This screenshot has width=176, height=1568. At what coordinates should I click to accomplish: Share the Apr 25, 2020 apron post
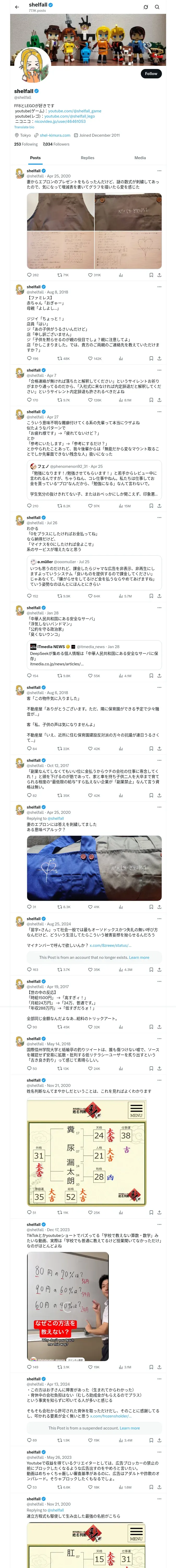pos(159,275)
